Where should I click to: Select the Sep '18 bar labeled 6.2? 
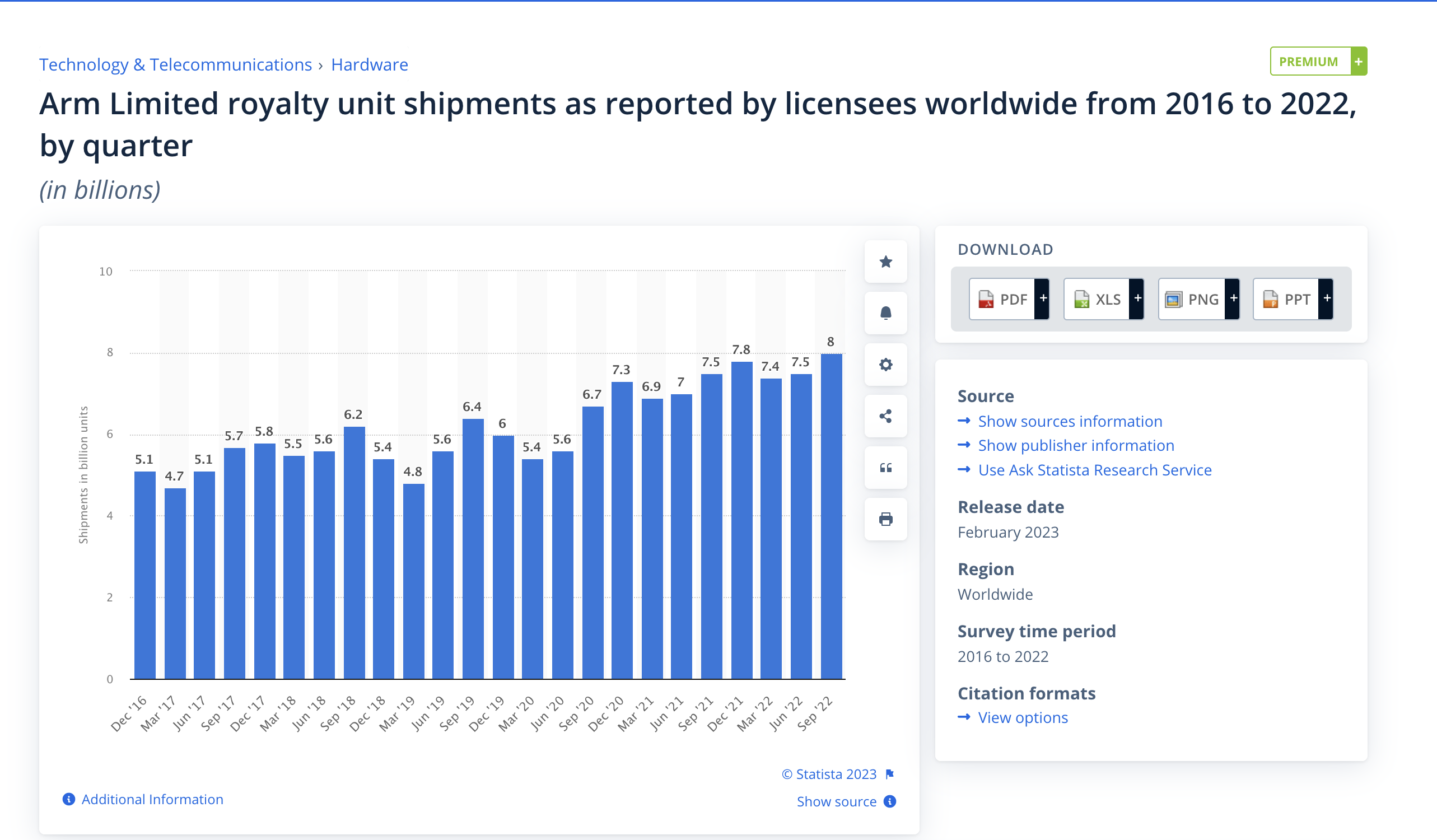tap(354, 553)
